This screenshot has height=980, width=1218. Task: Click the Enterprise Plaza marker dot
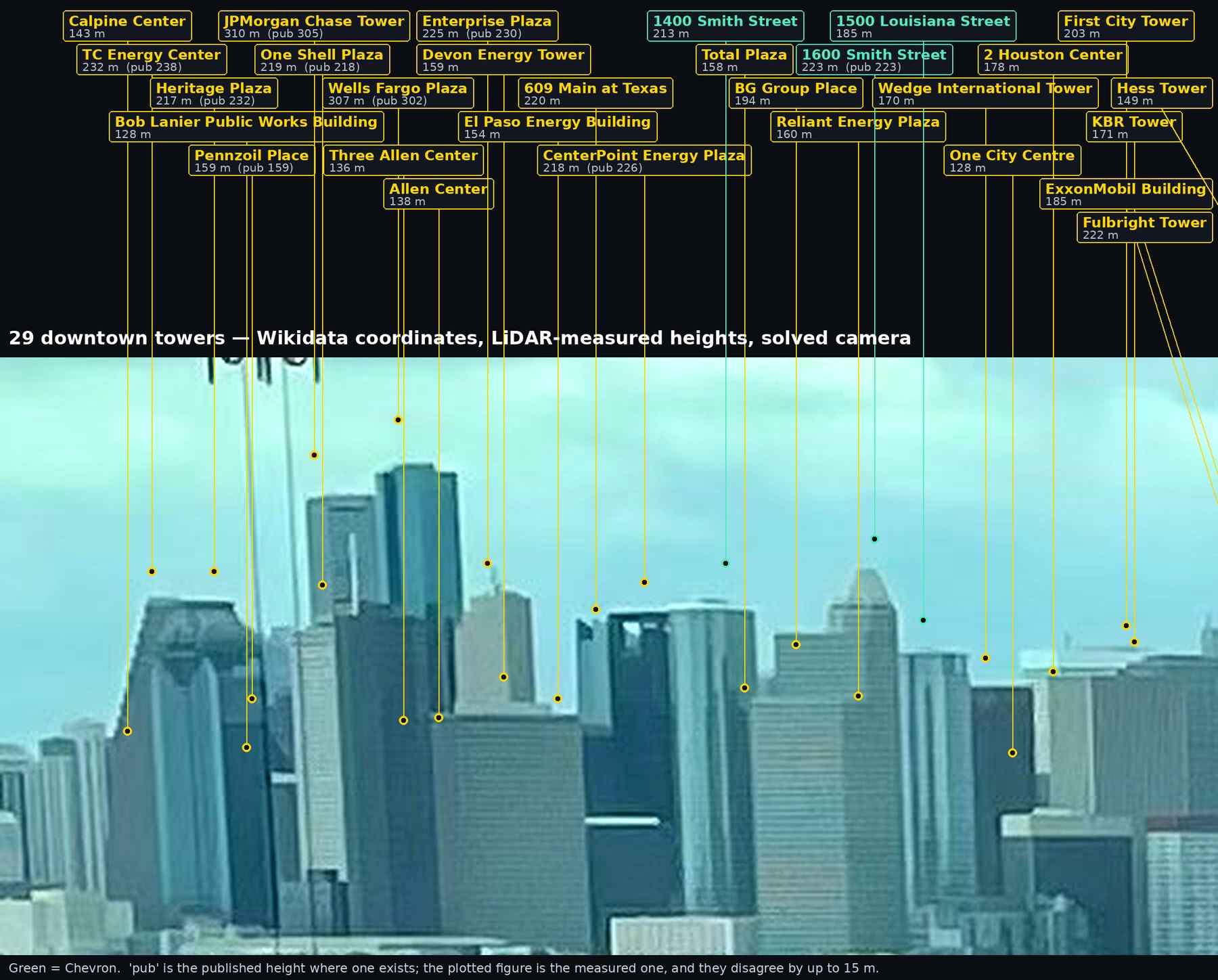487,564
